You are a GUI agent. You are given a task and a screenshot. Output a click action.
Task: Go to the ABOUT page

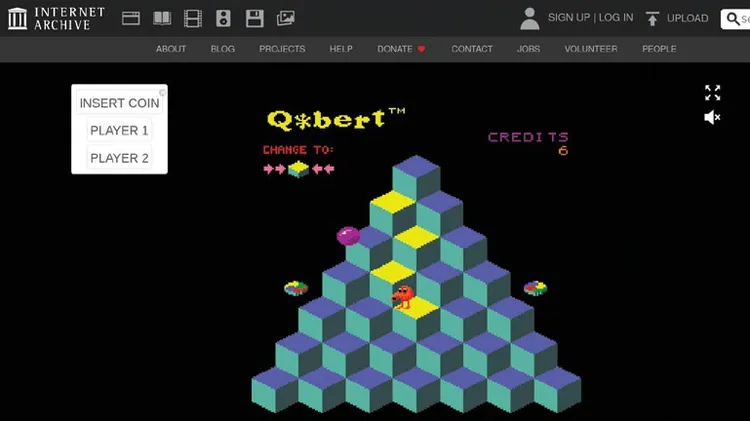point(171,49)
